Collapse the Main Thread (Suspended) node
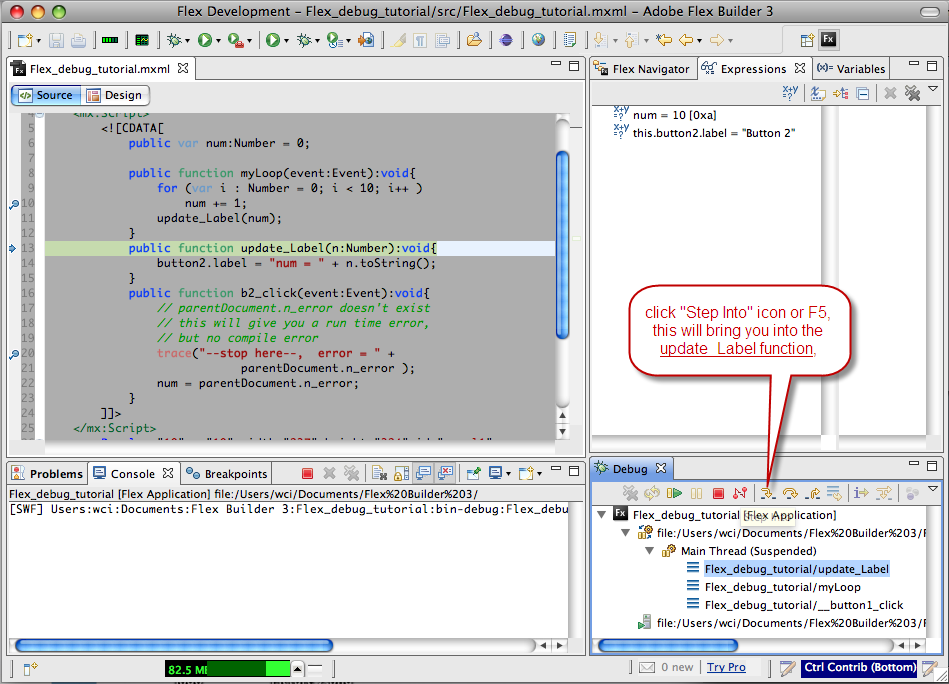This screenshot has height=684, width=949. 650,550
